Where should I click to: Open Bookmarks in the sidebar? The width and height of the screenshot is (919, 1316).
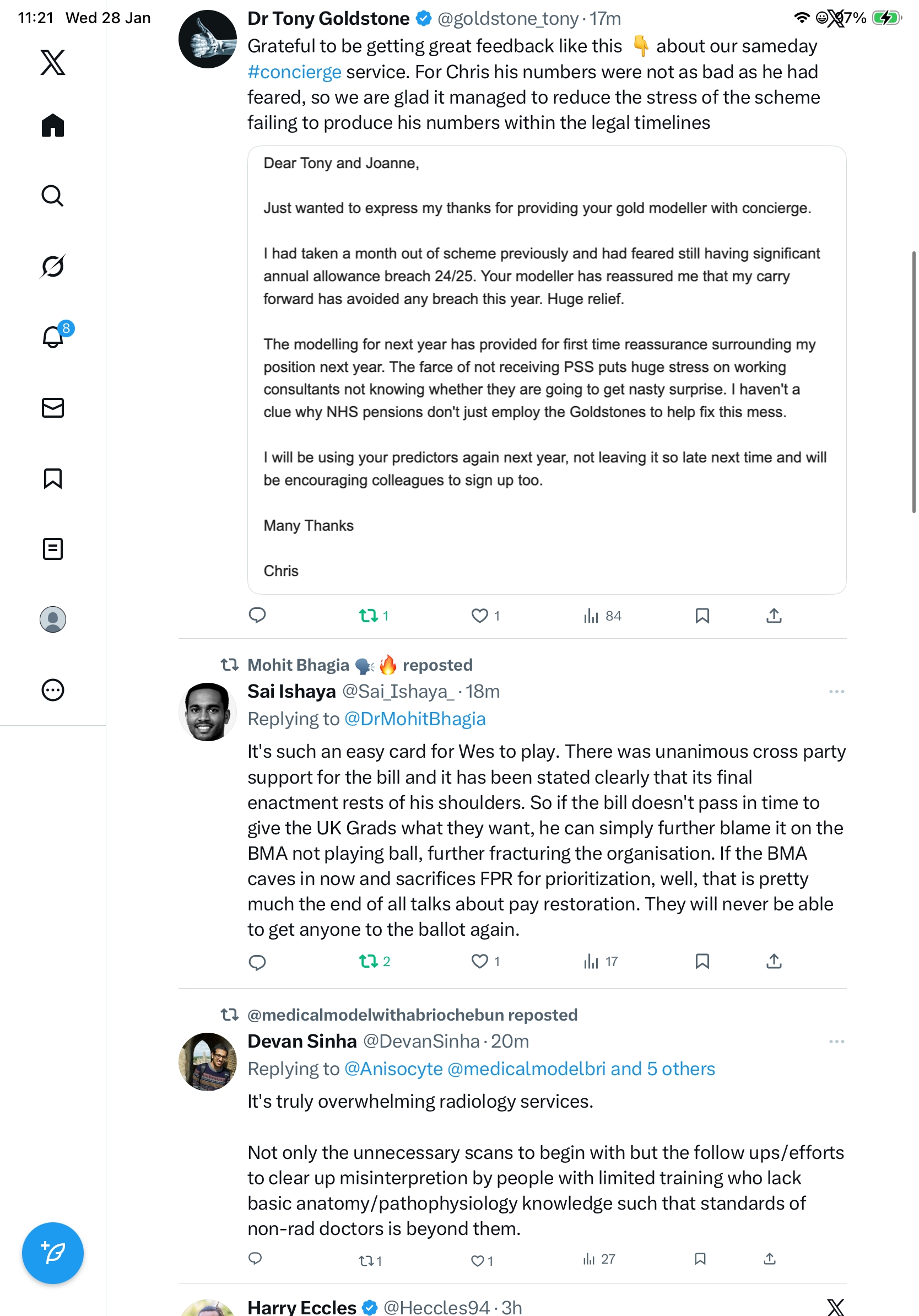click(53, 478)
